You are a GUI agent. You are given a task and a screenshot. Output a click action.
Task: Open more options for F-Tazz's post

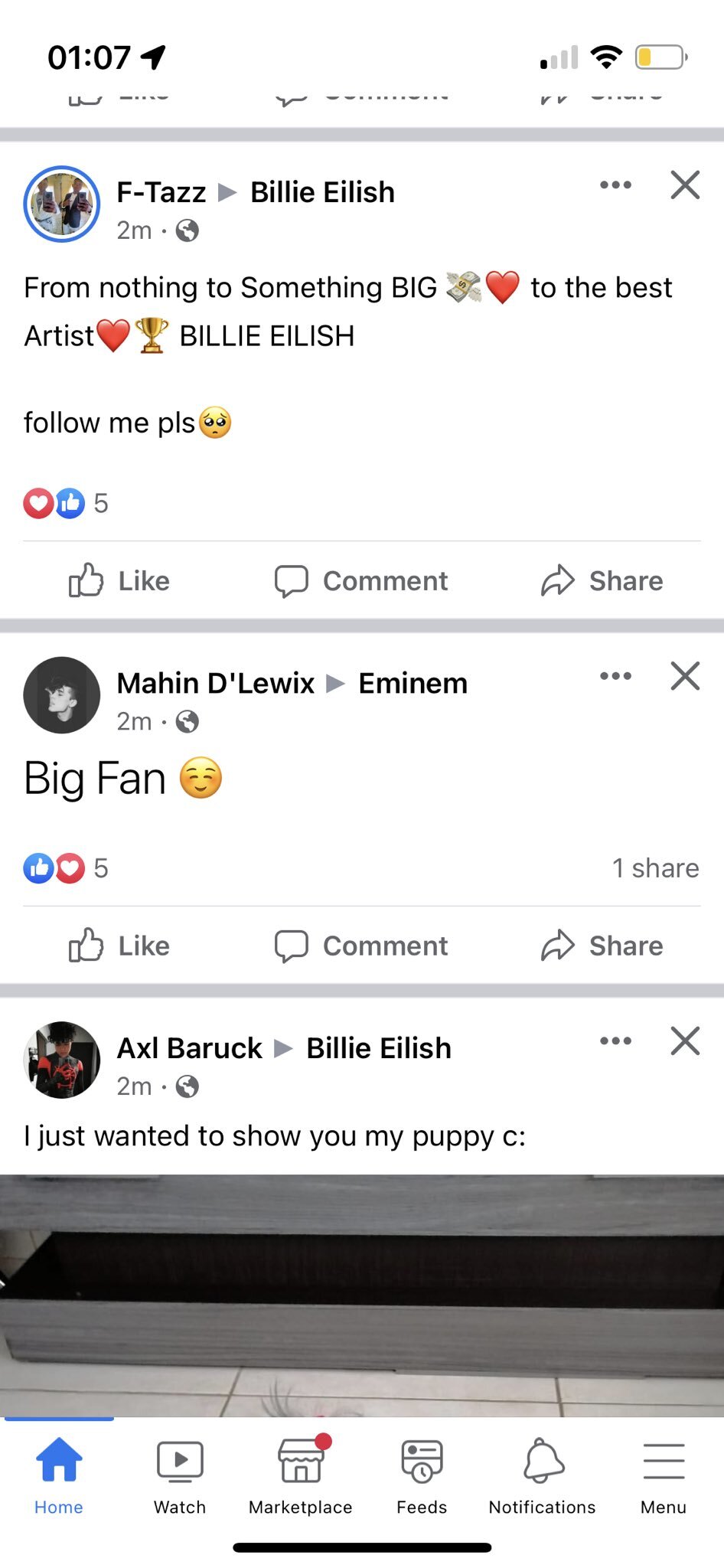click(x=615, y=185)
